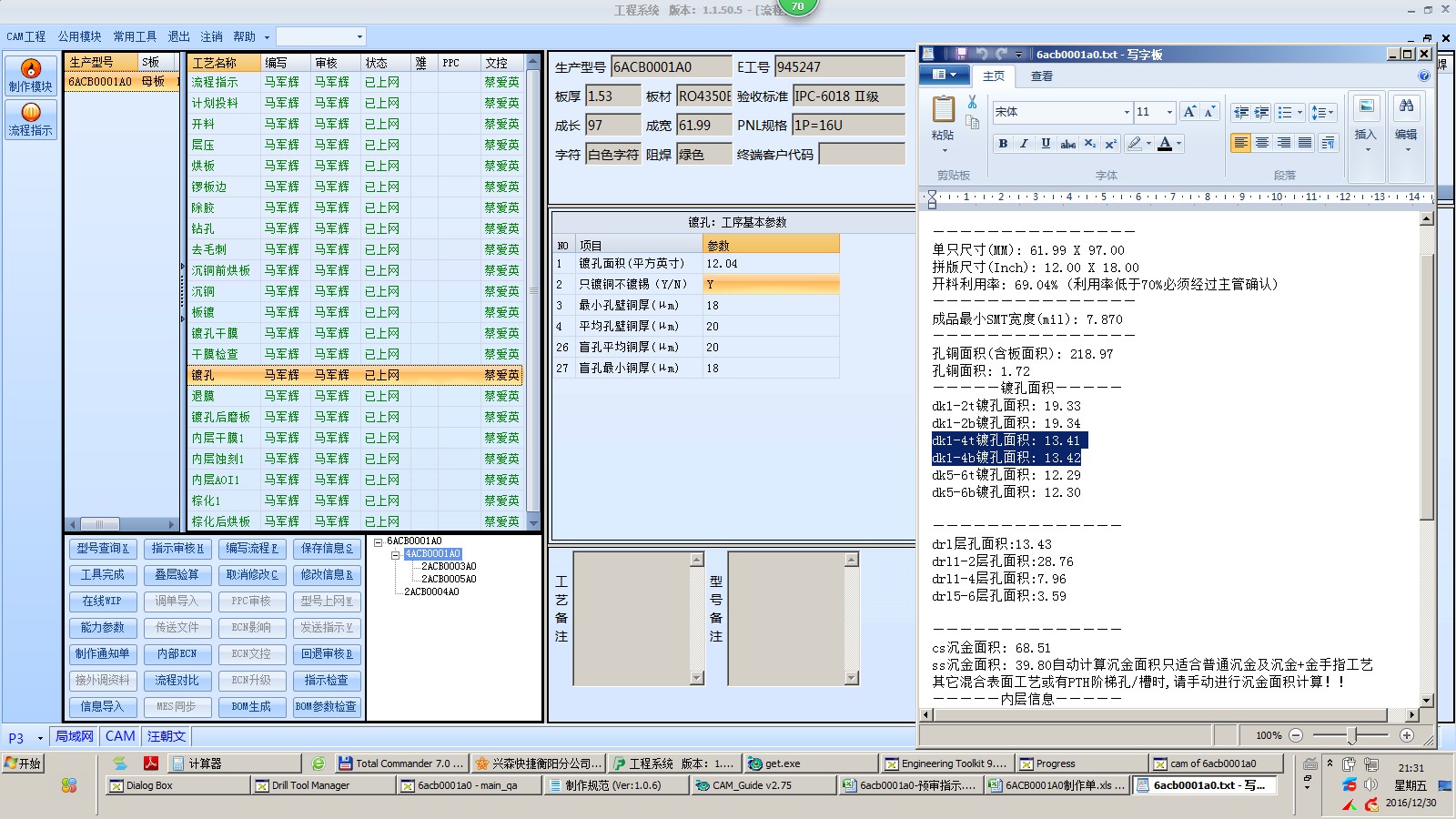
Task: Click the insert picture icon in WordPad
Action: (x=1366, y=107)
